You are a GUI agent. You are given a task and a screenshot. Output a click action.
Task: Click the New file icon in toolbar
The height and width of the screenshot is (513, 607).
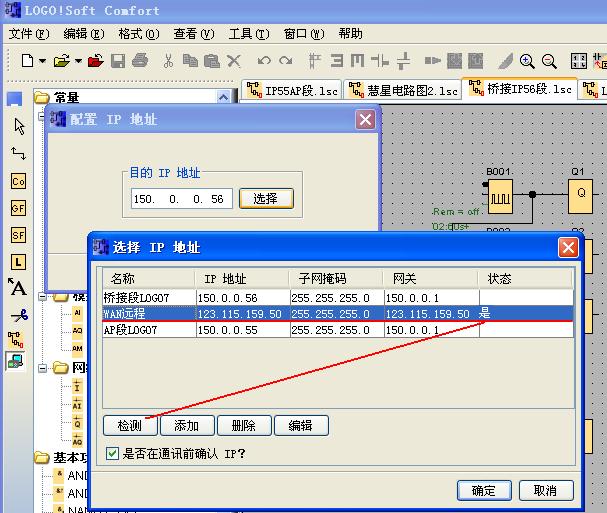pyautogui.click(x=27, y=61)
